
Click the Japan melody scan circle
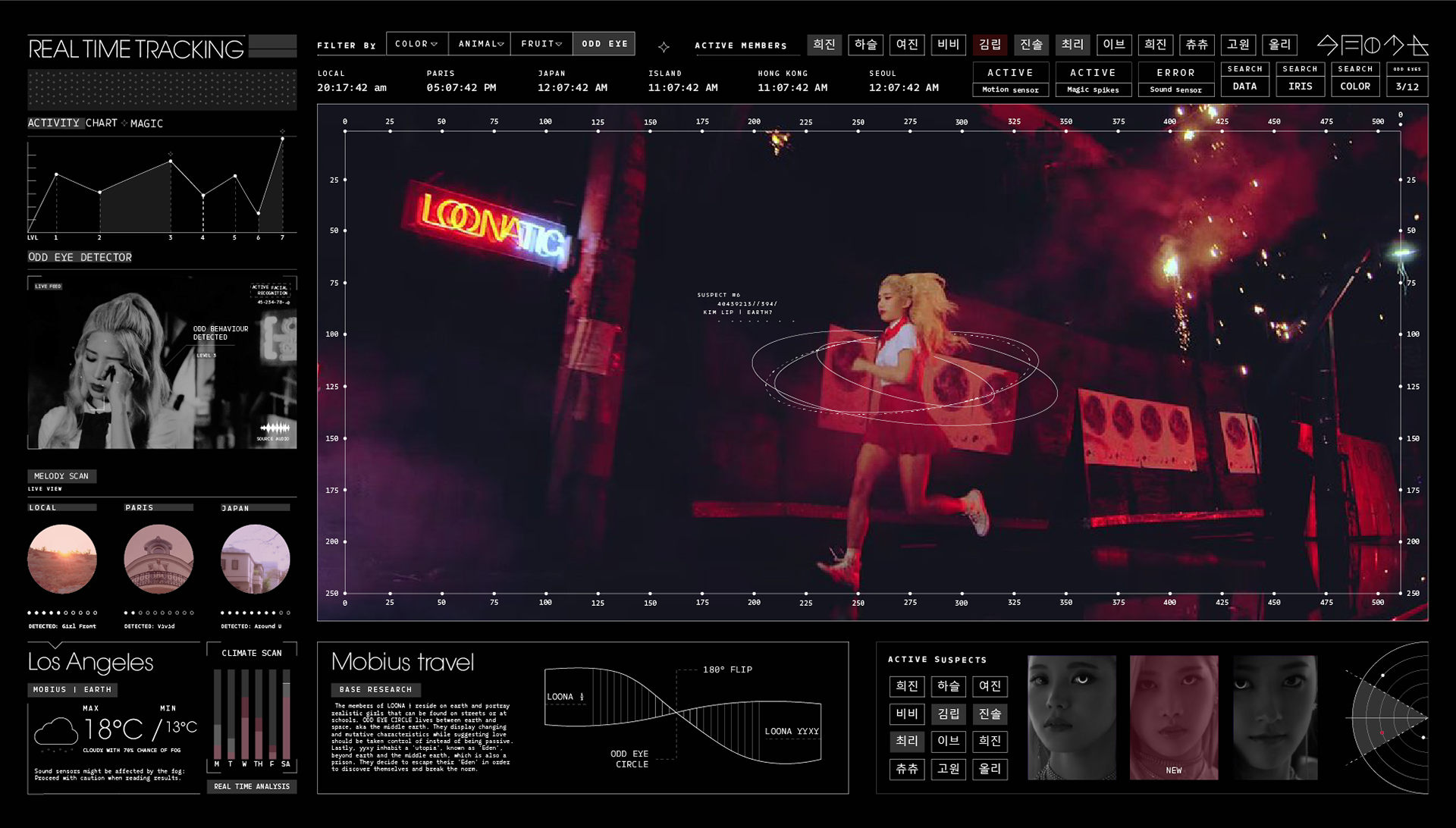tap(255, 560)
